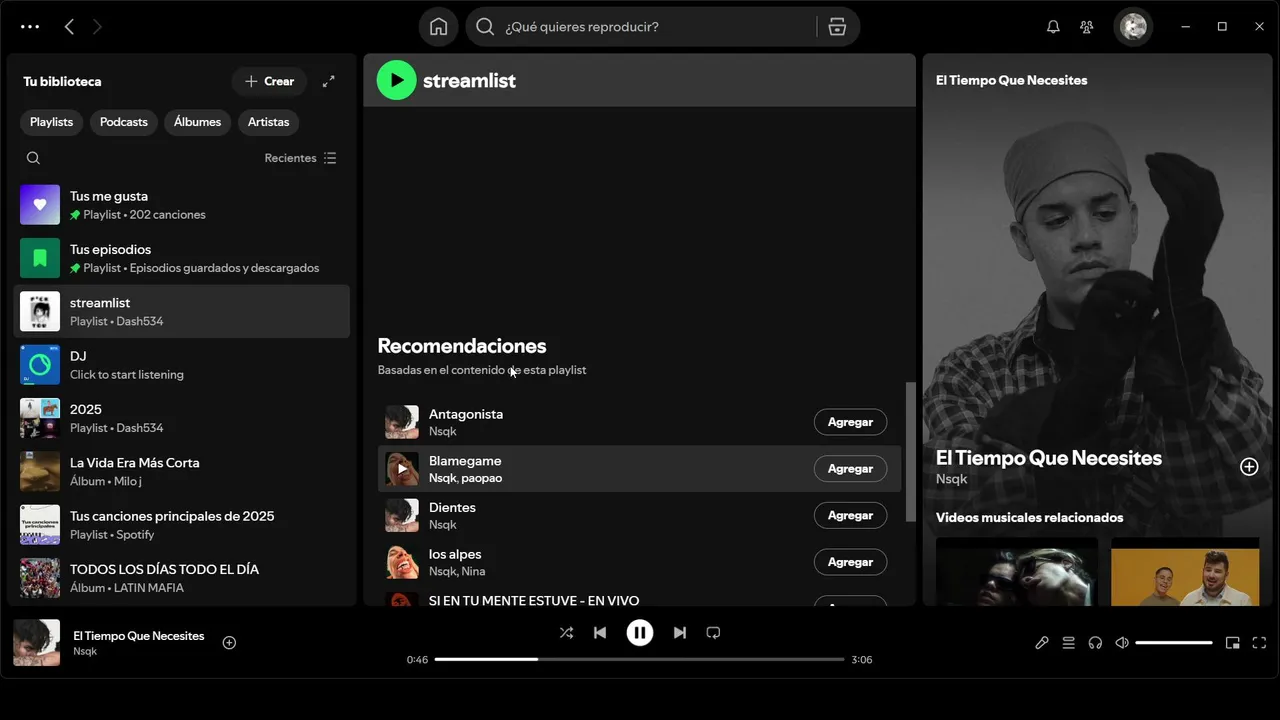Screen dimensions: 1280x720
Task: Open Nsqk, paopao artist link
Action: coord(465,478)
